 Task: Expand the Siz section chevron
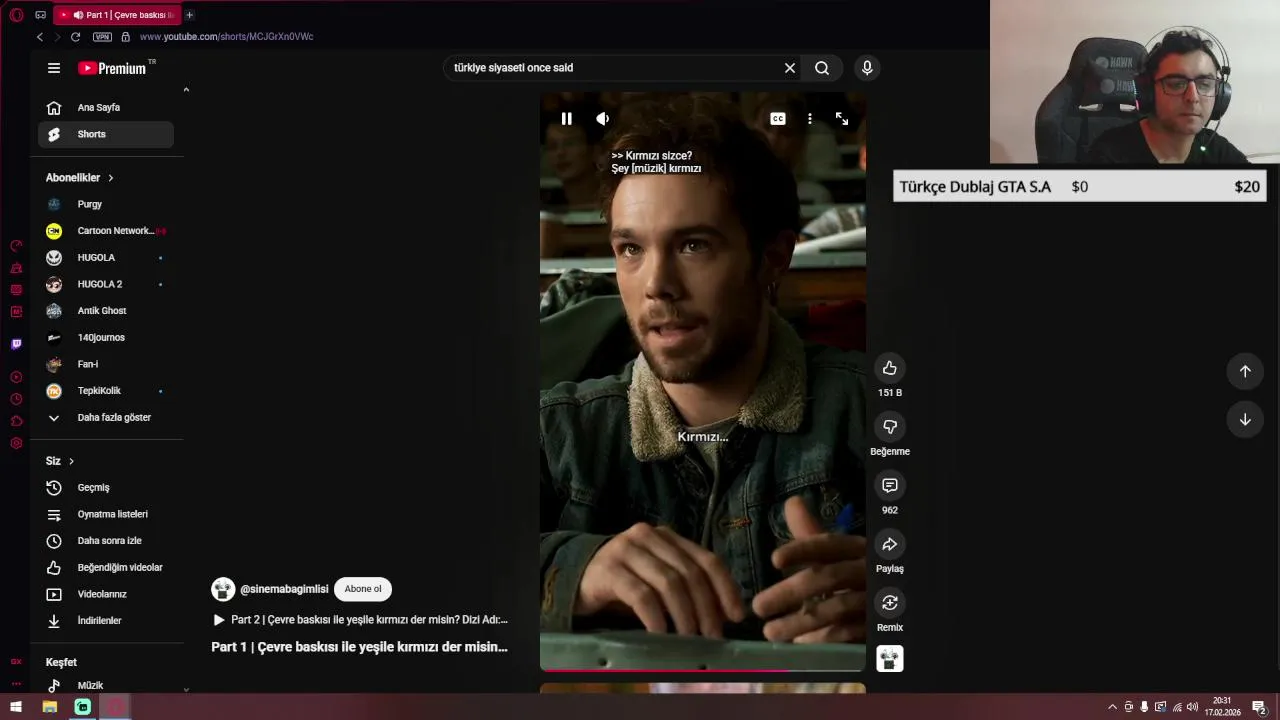tap(71, 461)
